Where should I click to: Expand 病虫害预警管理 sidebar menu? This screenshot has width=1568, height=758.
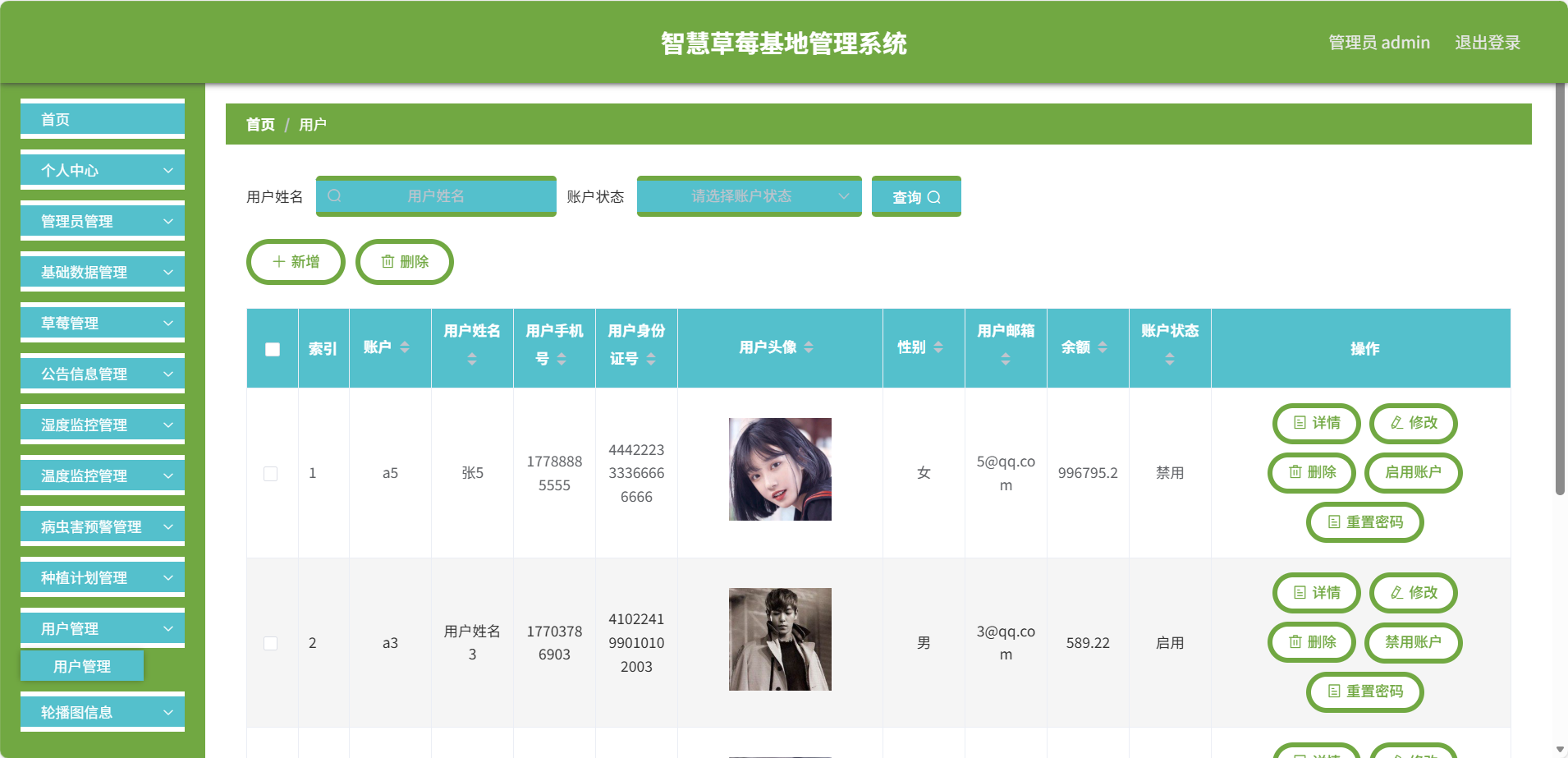click(x=103, y=526)
